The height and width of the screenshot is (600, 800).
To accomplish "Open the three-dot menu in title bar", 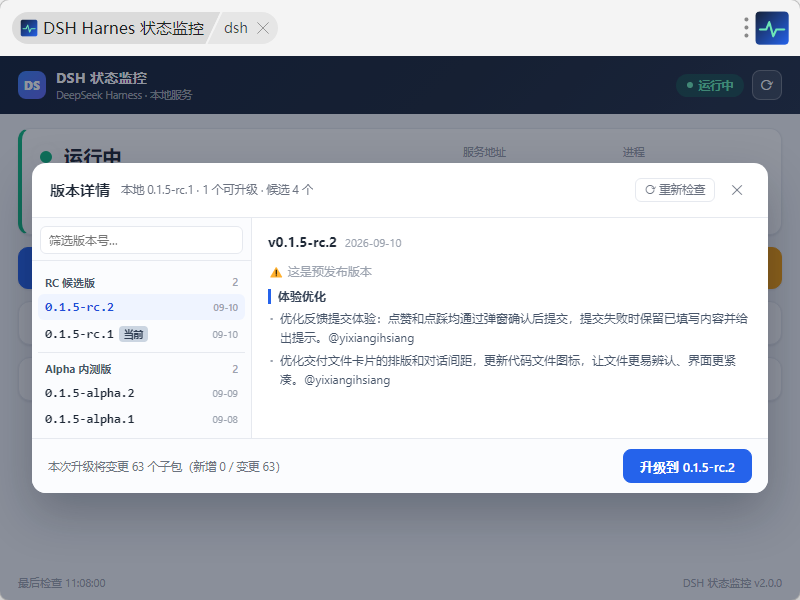I will (x=746, y=28).
